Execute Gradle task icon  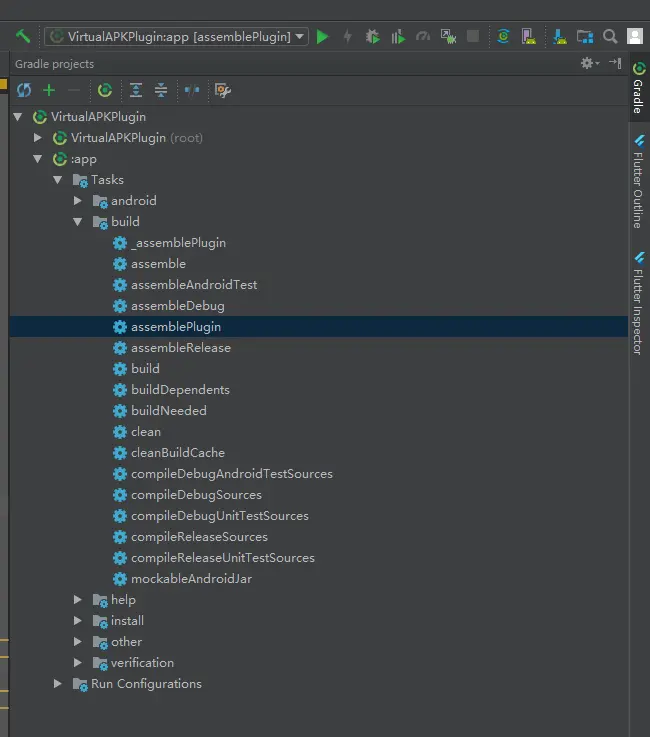[x=104, y=90]
